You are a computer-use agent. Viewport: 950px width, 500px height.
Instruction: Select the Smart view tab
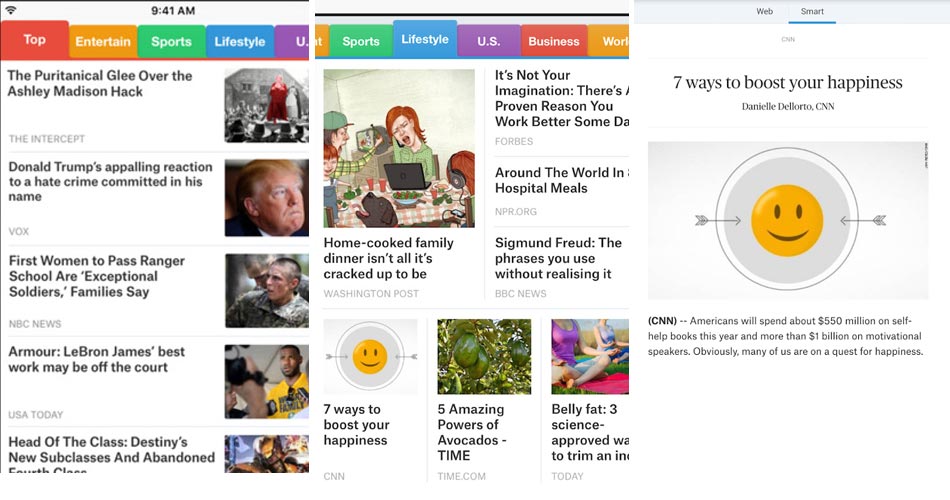812,12
